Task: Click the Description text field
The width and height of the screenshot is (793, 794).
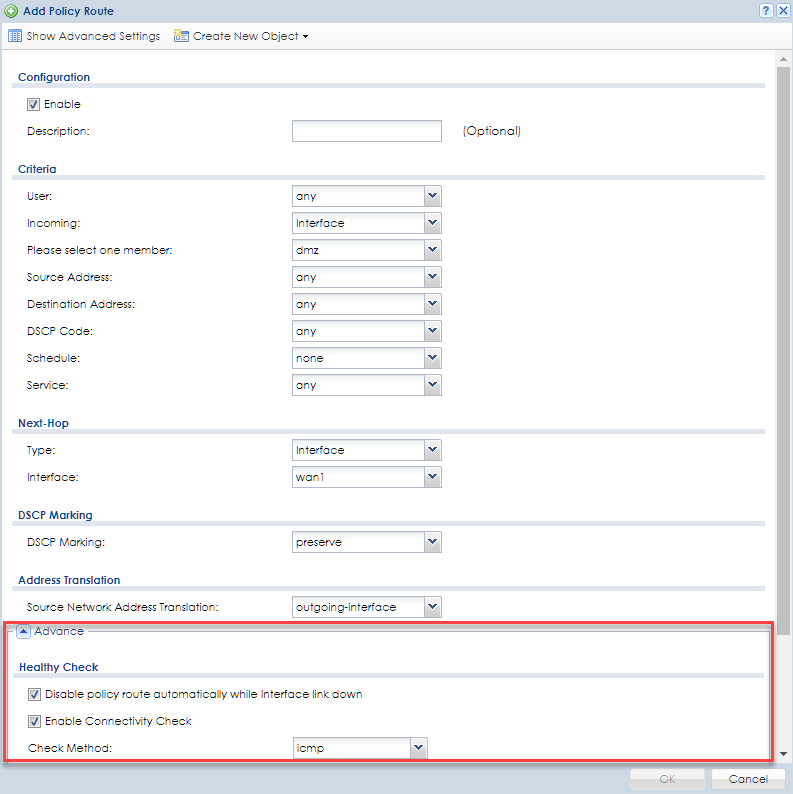Action: click(x=366, y=131)
